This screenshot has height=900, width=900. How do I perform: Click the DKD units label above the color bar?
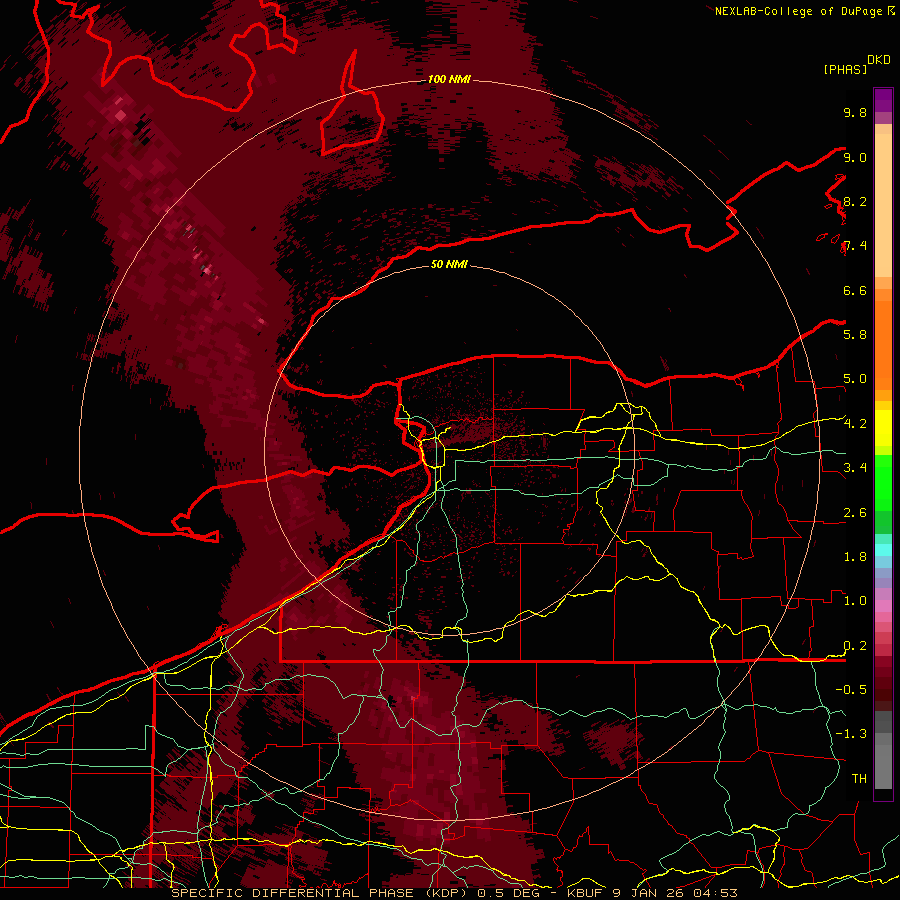pyautogui.click(x=879, y=60)
